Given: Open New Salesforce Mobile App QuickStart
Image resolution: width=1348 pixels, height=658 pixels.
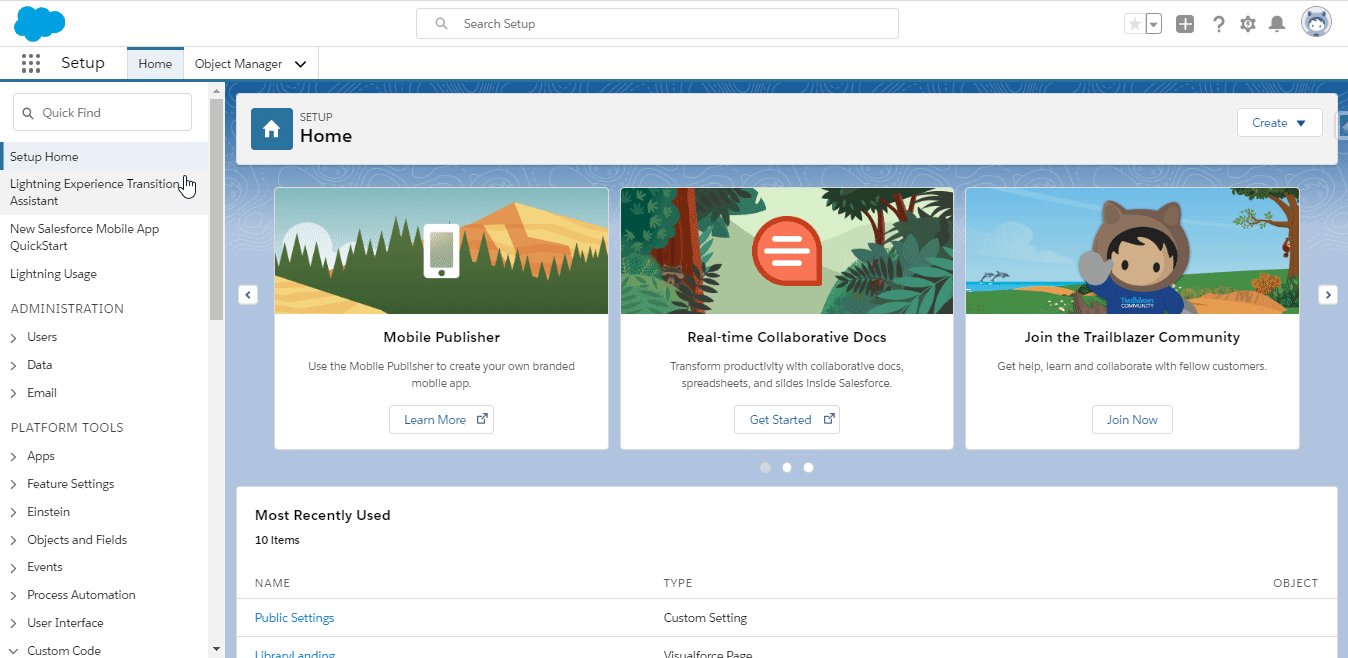Looking at the screenshot, I should click(x=104, y=237).
